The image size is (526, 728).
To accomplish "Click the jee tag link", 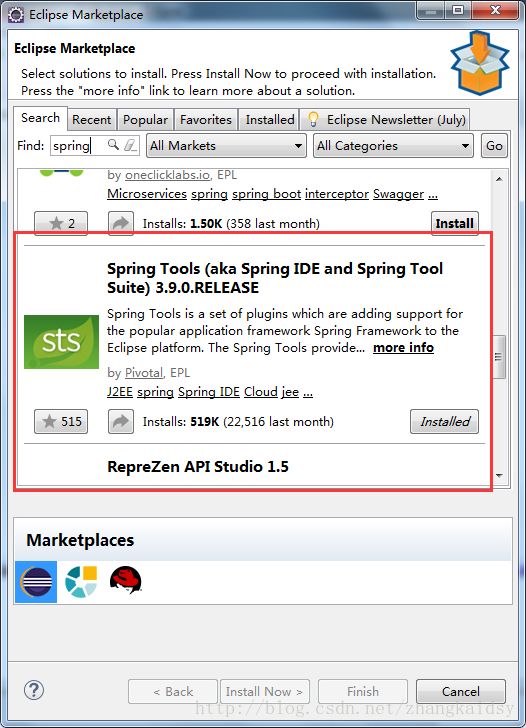I will 290,392.
